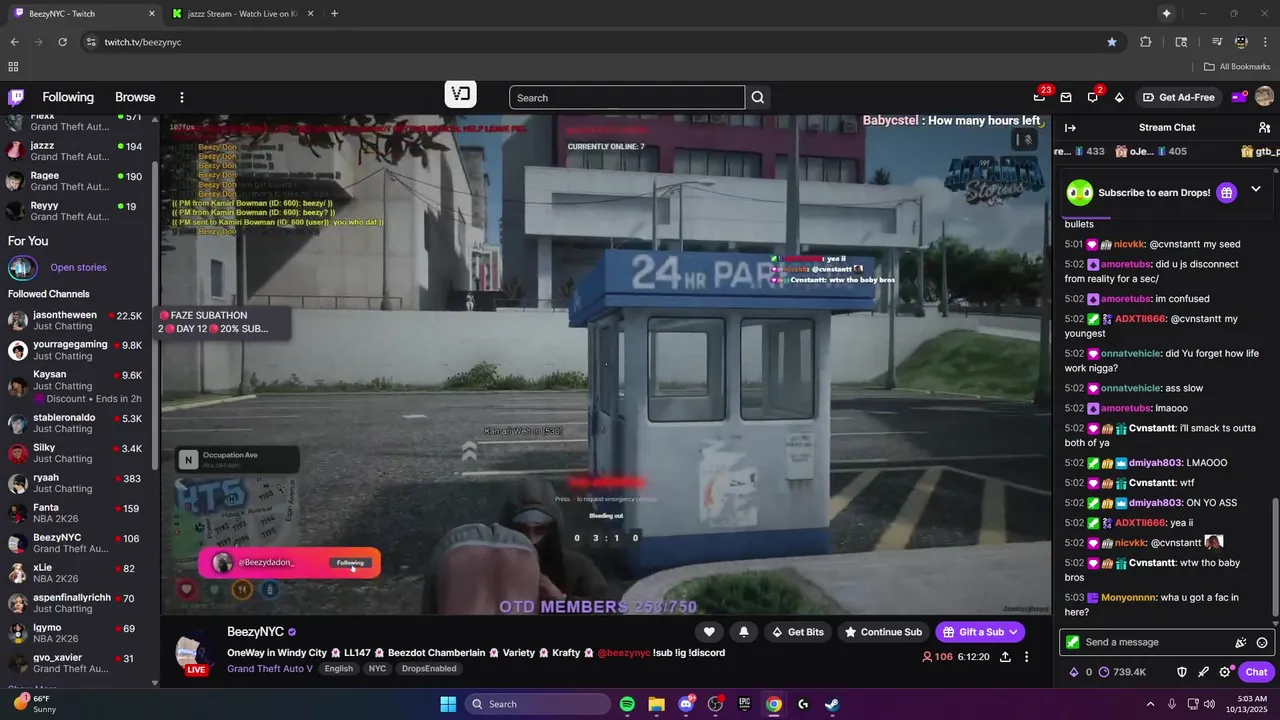The width and height of the screenshot is (1280, 720).
Task: Open the party popper celebration icon in chat
Action: [x=1241, y=643]
